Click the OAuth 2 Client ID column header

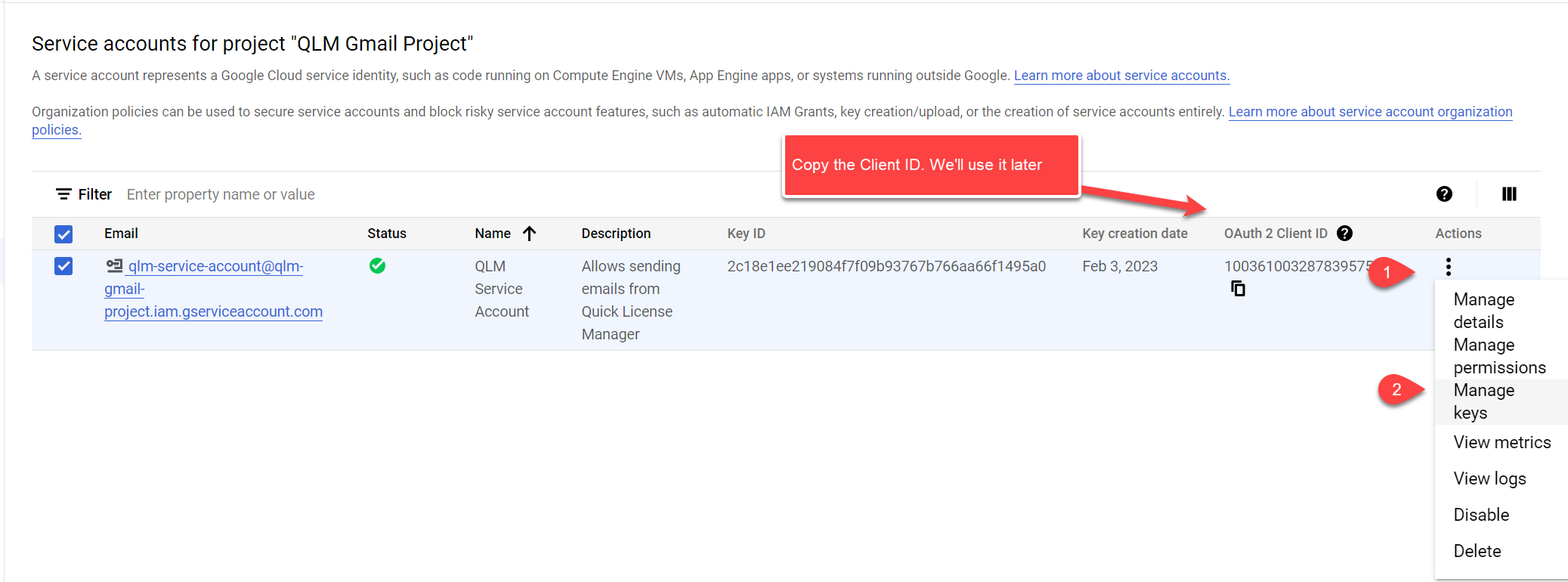coord(1276,234)
